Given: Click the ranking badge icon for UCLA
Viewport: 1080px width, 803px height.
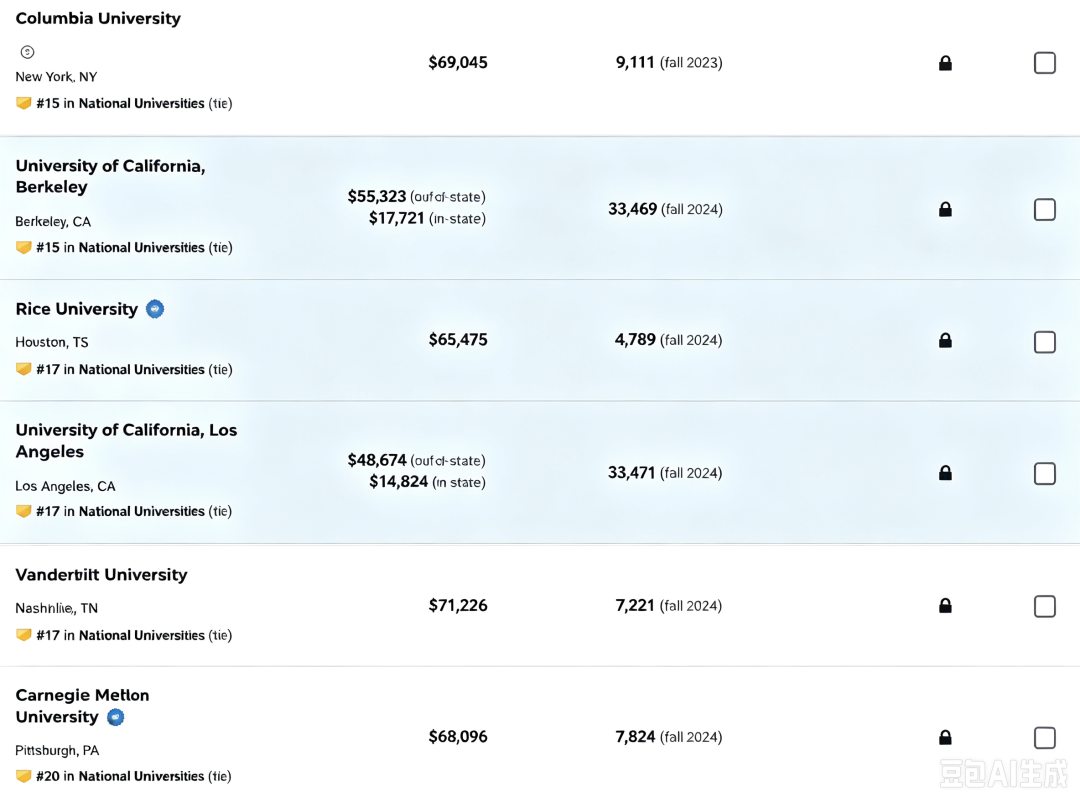Looking at the screenshot, I should 23,511.
